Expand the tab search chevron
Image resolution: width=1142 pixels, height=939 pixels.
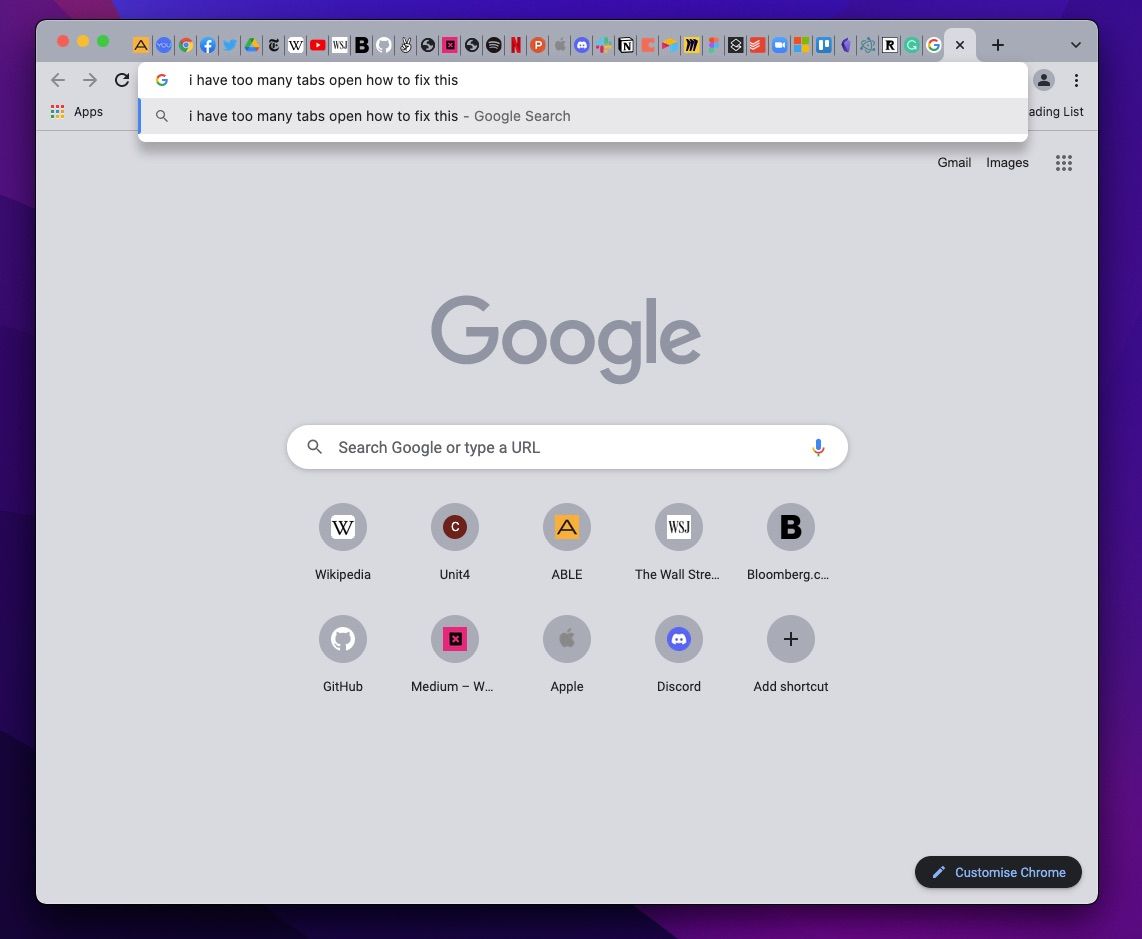(1076, 45)
